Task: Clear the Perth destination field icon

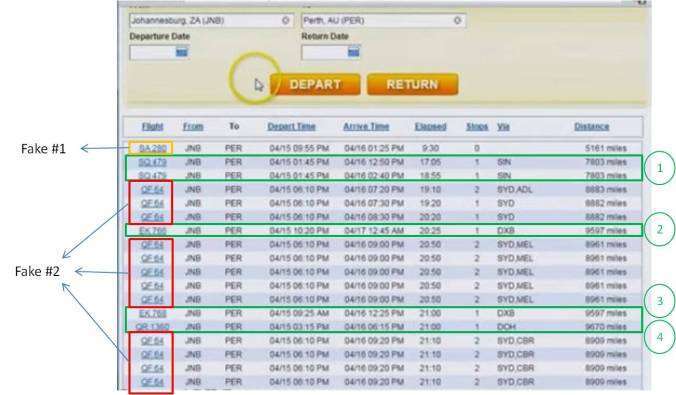Action: (457, 20)
